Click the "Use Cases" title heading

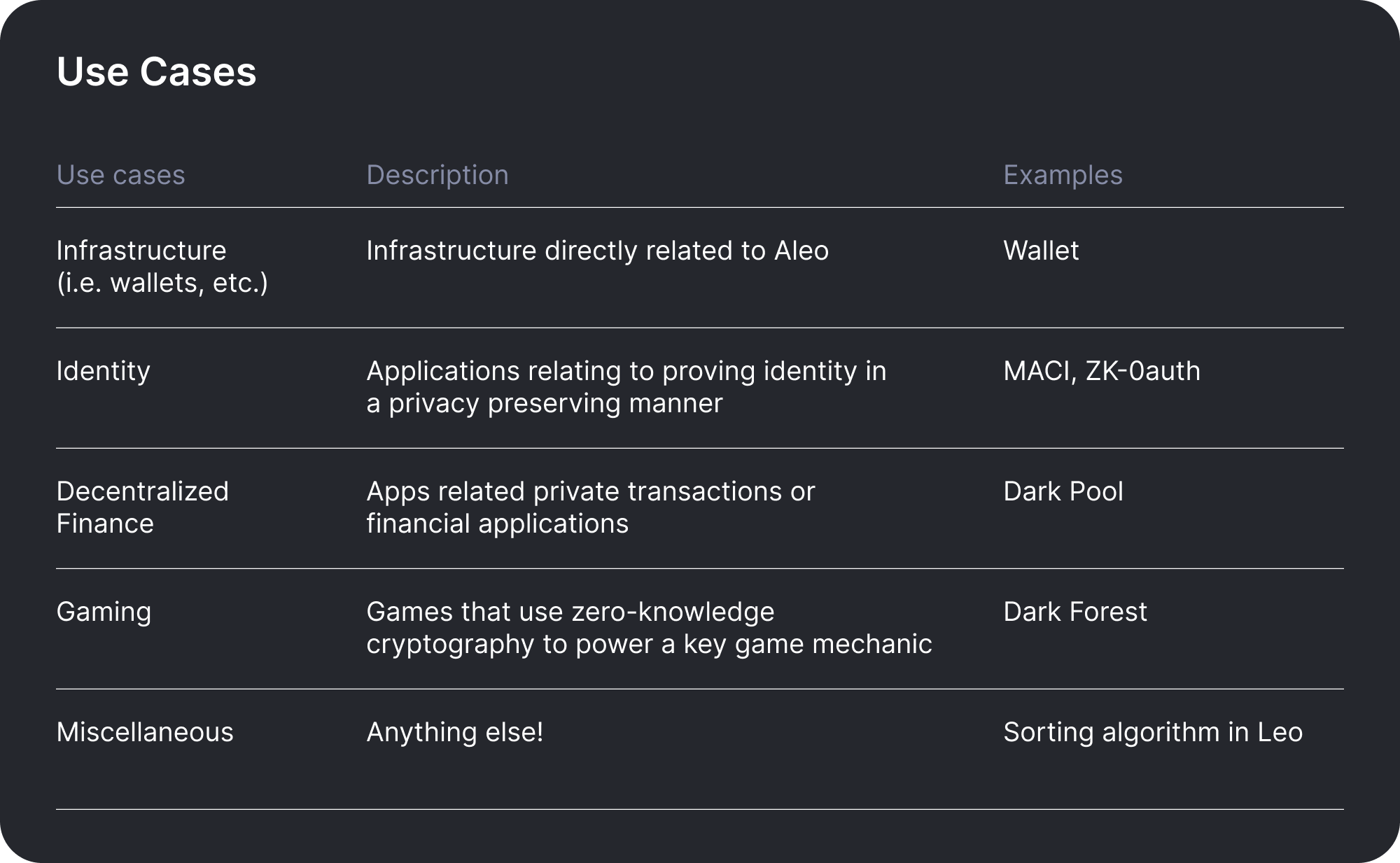(x=157, y=72)
